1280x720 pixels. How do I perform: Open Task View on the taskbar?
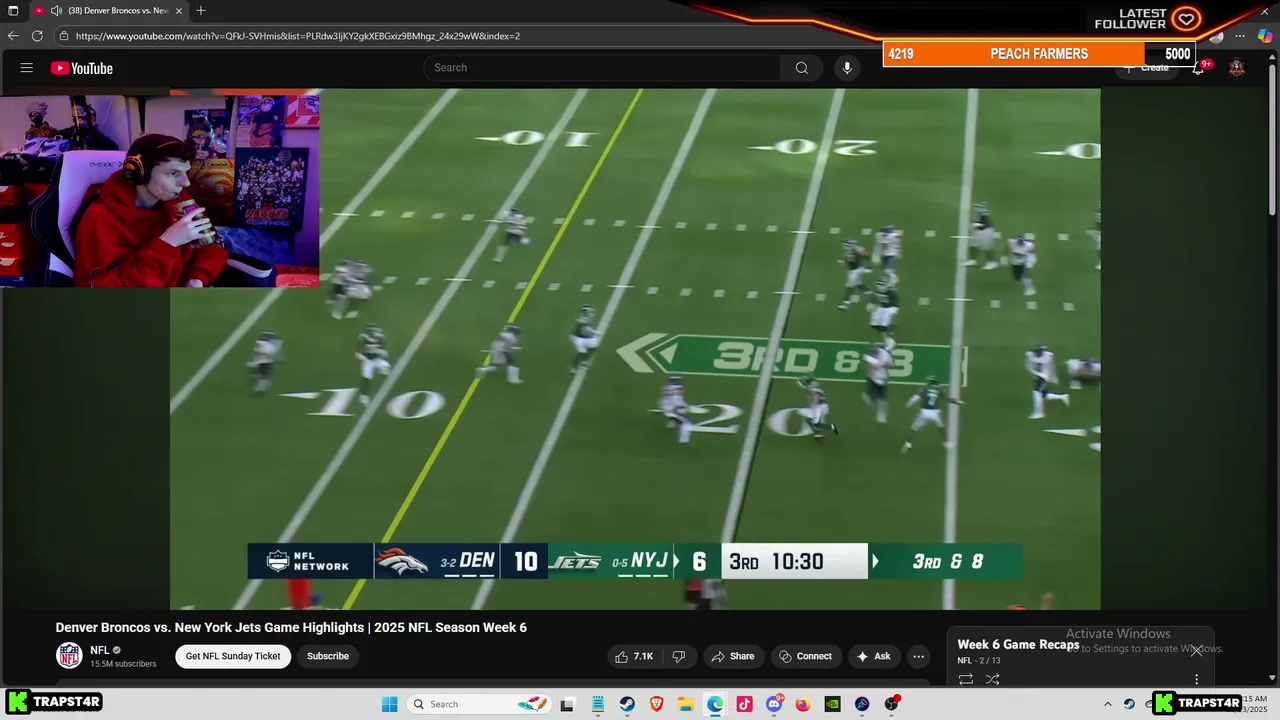coord(567,704)
